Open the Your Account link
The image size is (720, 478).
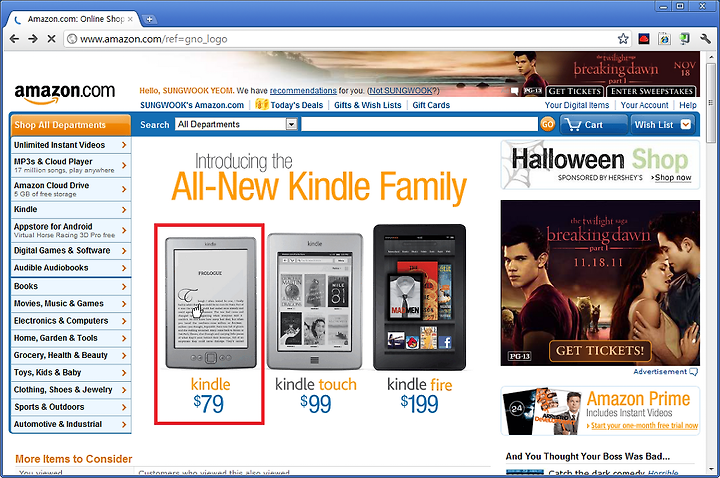[644, 105]
